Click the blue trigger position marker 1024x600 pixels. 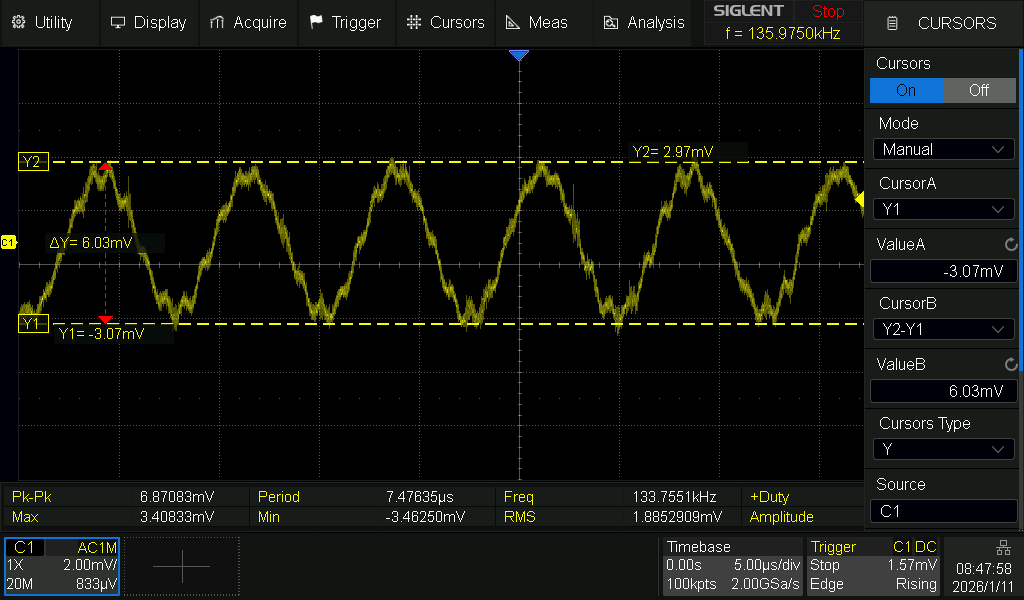(x=519, y=55)
